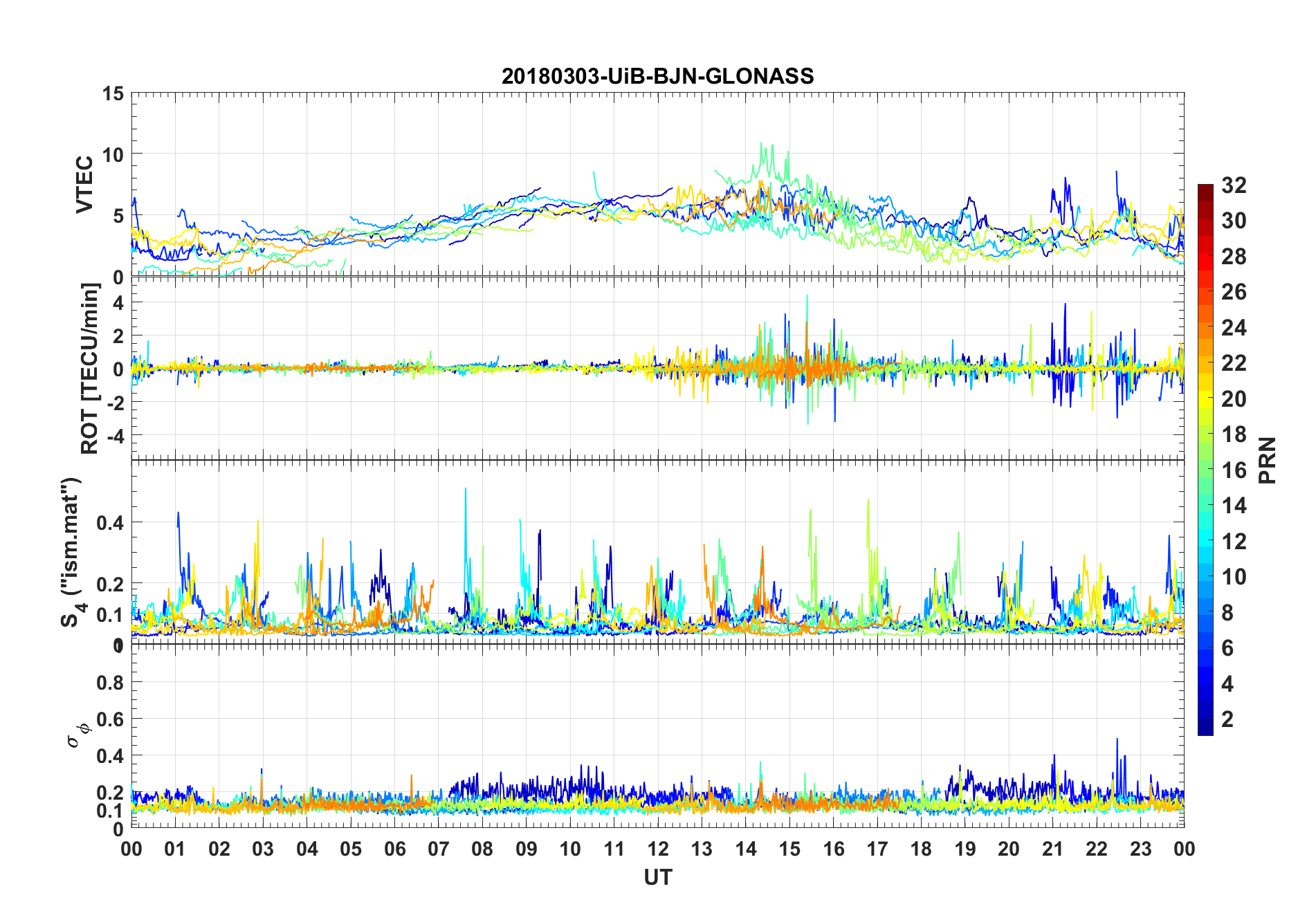This screenshot has height=920, width=1316.
Task: Select the S4 ("ism.mat") axis label
Action: tap(72, 552)
